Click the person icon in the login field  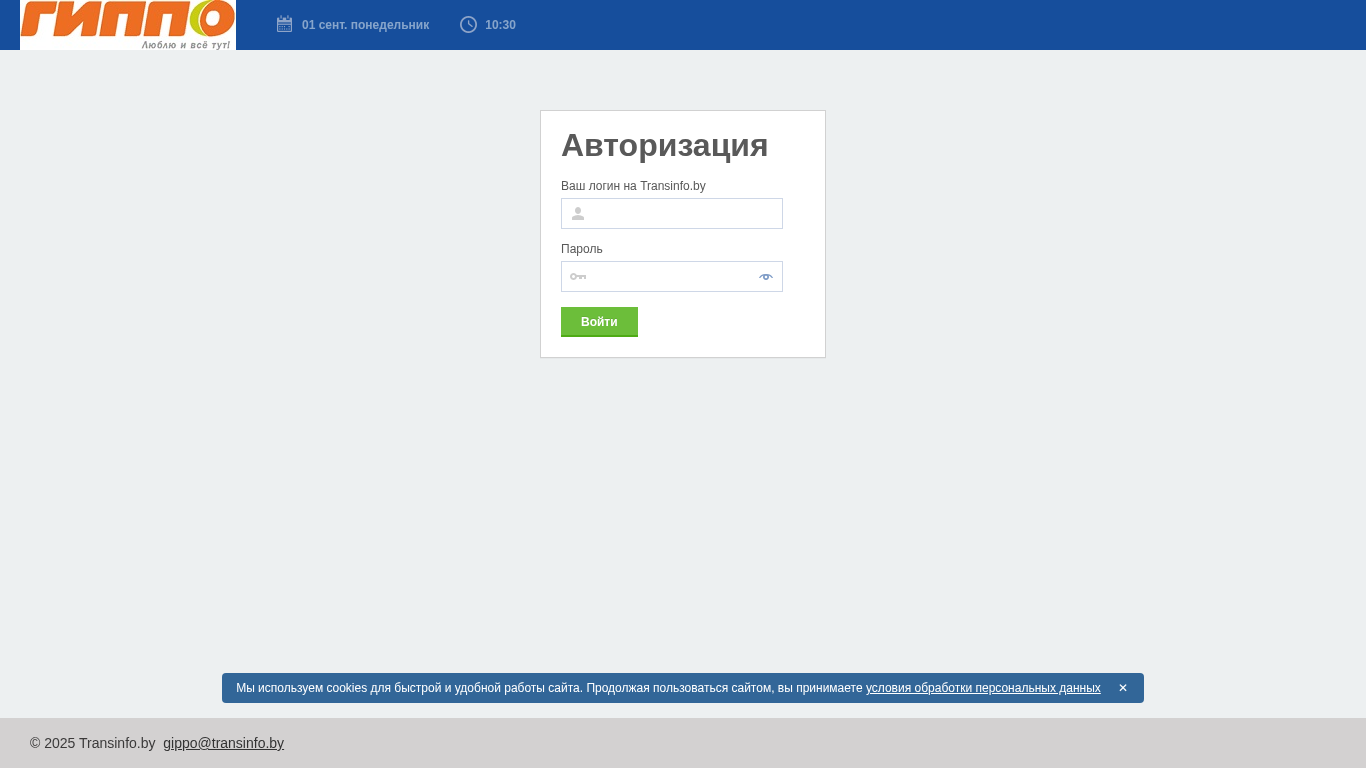tap(578, 213)
